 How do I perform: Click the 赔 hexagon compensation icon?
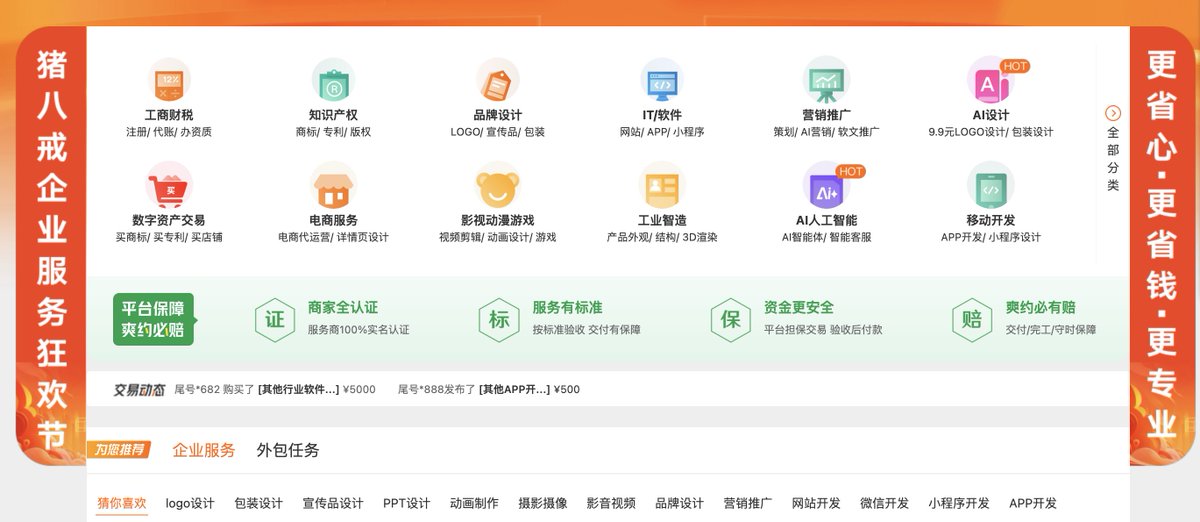pyautogui.click(x=972, y=319)
